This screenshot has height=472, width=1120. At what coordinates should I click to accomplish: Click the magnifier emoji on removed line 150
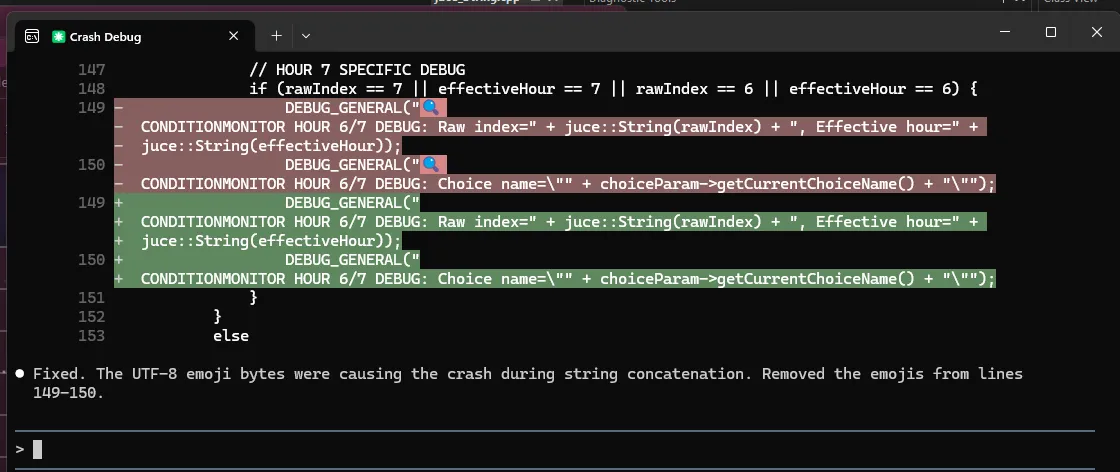(x=432, y=165)
